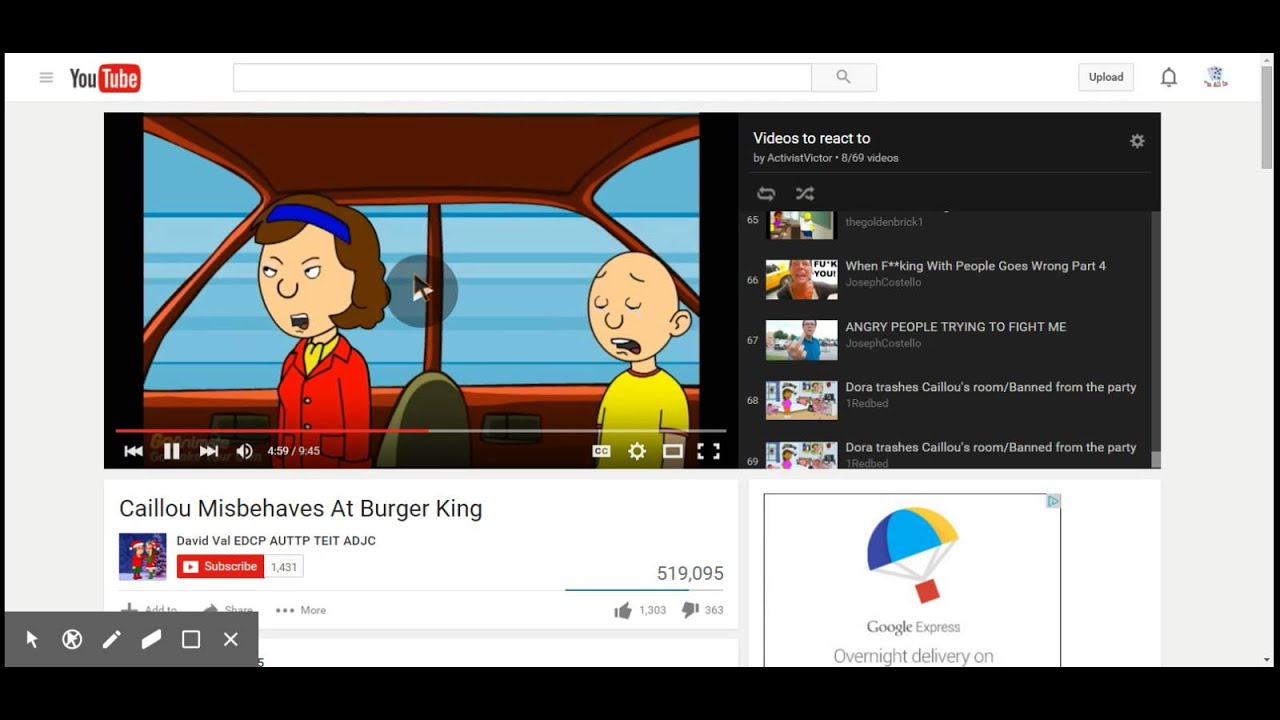1280x720 pixels.
Task: Switch to theater mode
Action: (673, 451)
